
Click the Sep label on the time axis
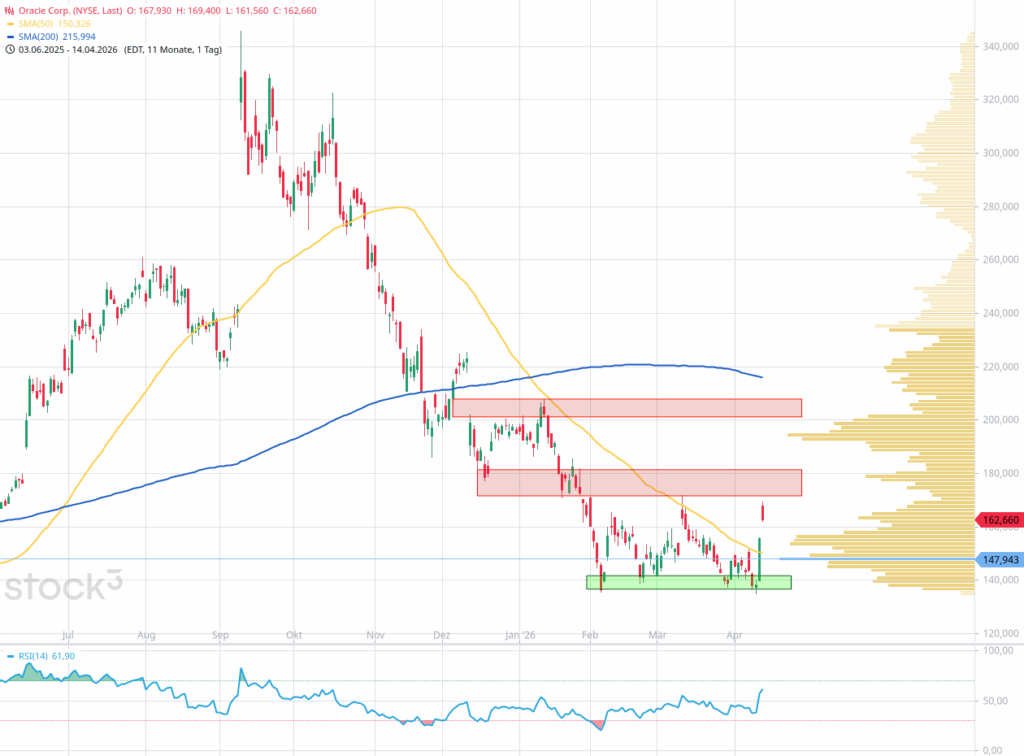222,634
